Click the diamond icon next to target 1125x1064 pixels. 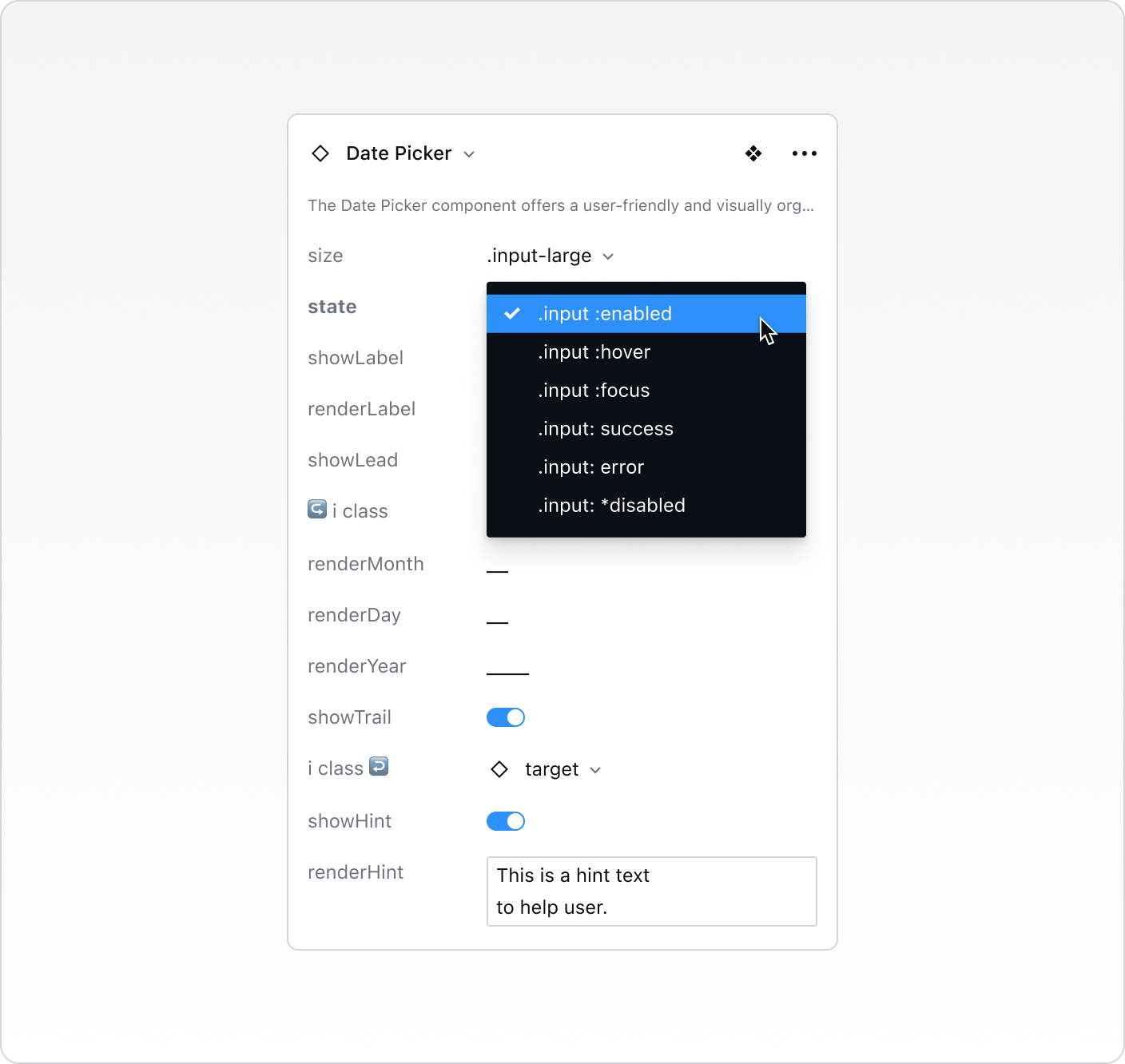click(499, 769)
